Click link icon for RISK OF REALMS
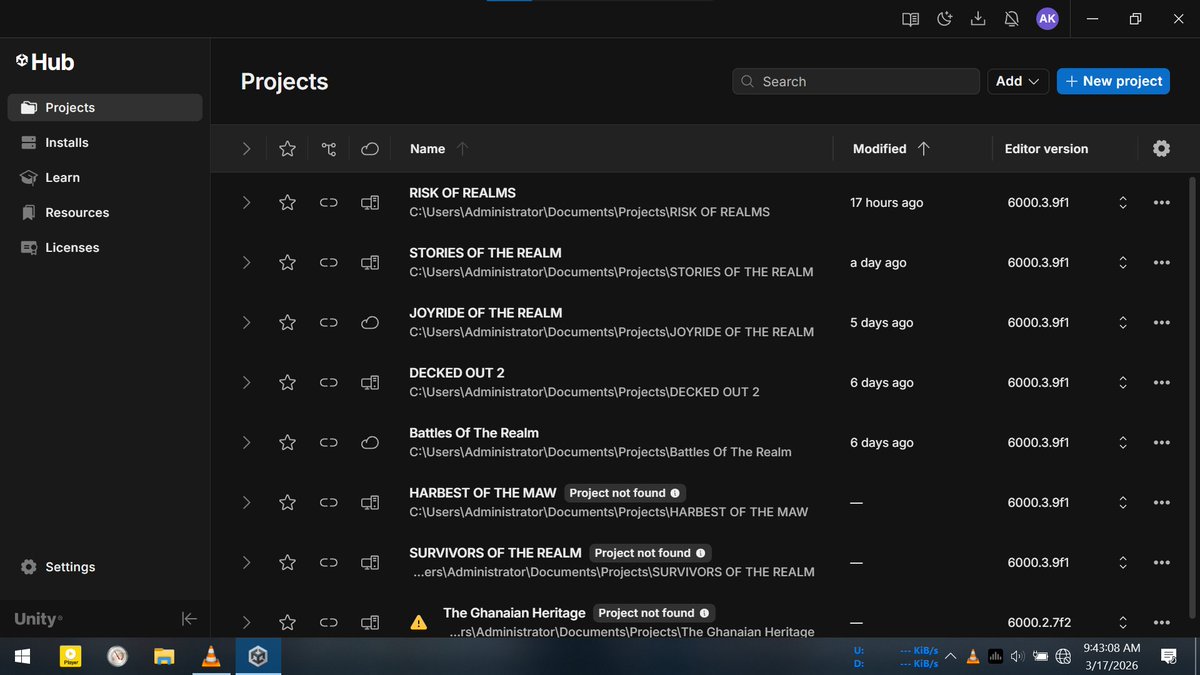 pos(329,202)
